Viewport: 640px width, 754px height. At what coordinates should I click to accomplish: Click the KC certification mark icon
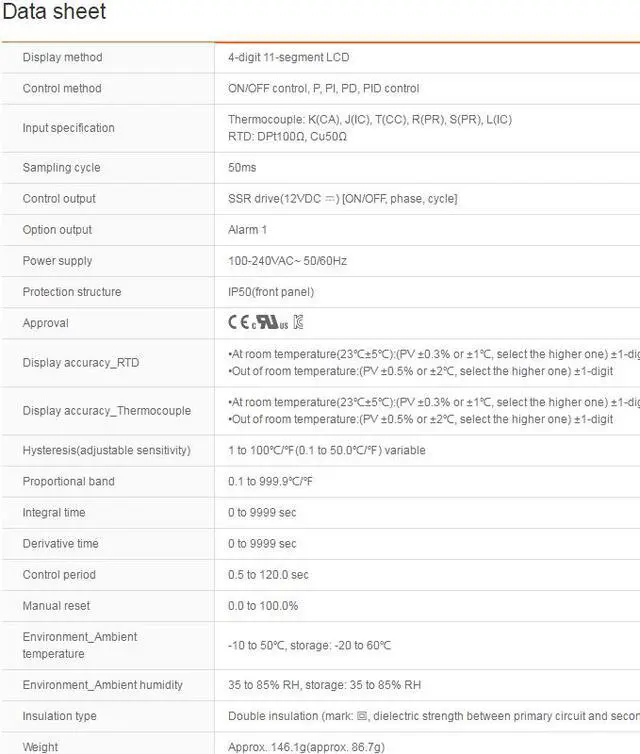[x=298, y=323]
